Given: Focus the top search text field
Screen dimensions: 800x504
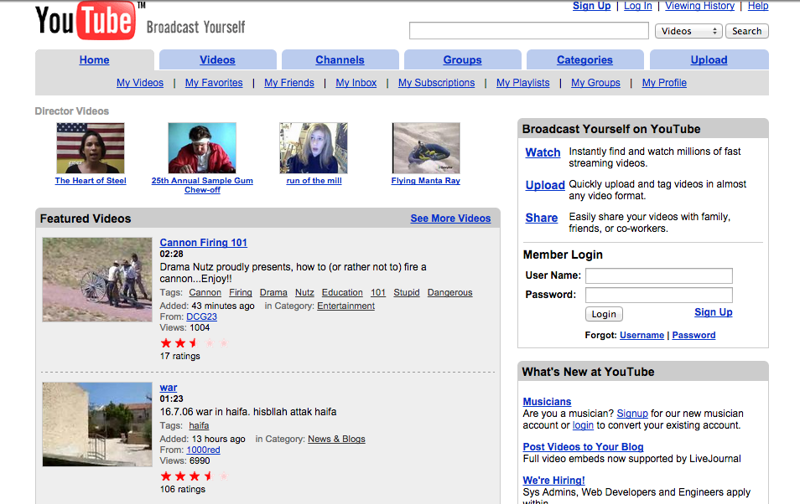Looking at the screenshot, I should click(529, 31).
